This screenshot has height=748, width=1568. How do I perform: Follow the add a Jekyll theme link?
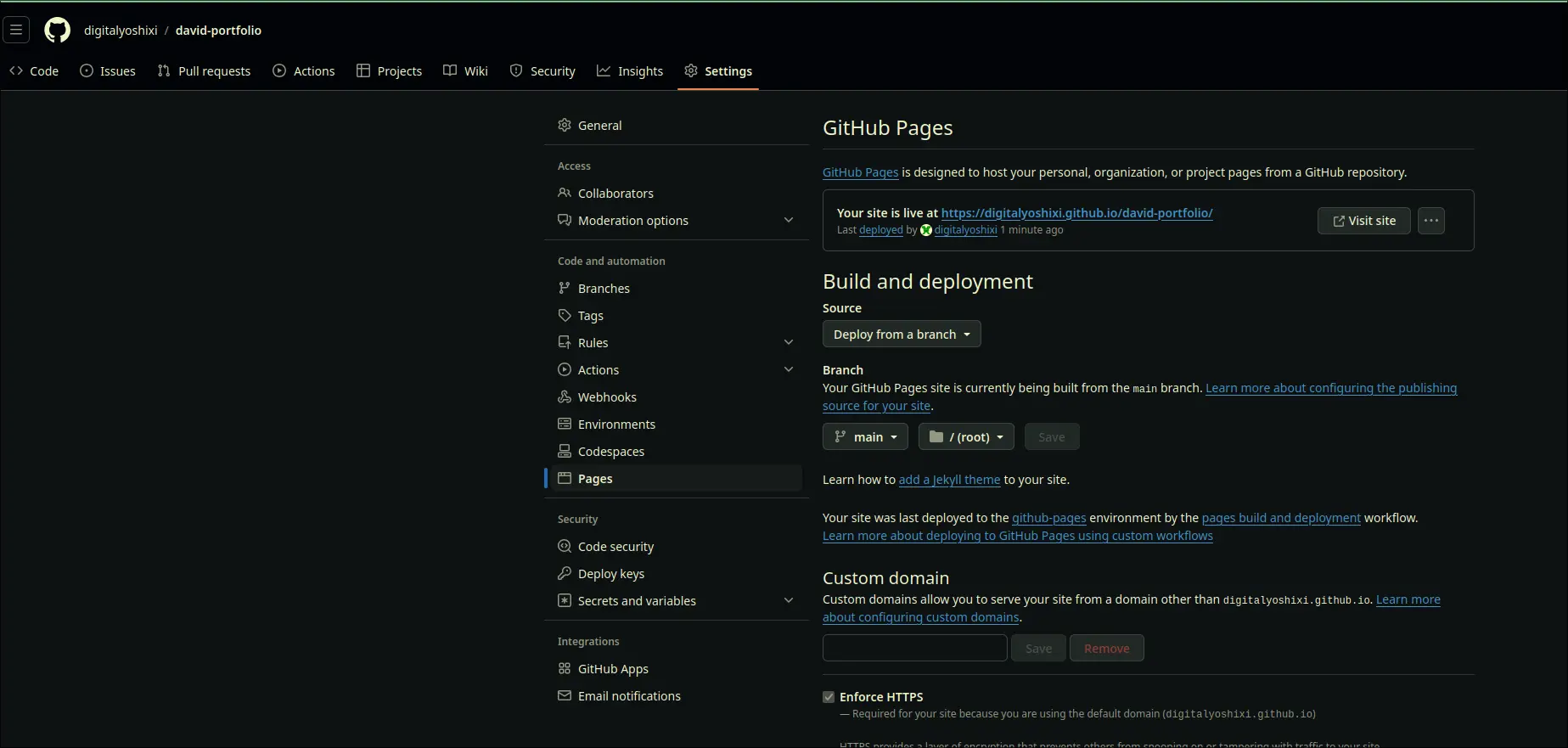pyautogui.click(x=949, y=480)
